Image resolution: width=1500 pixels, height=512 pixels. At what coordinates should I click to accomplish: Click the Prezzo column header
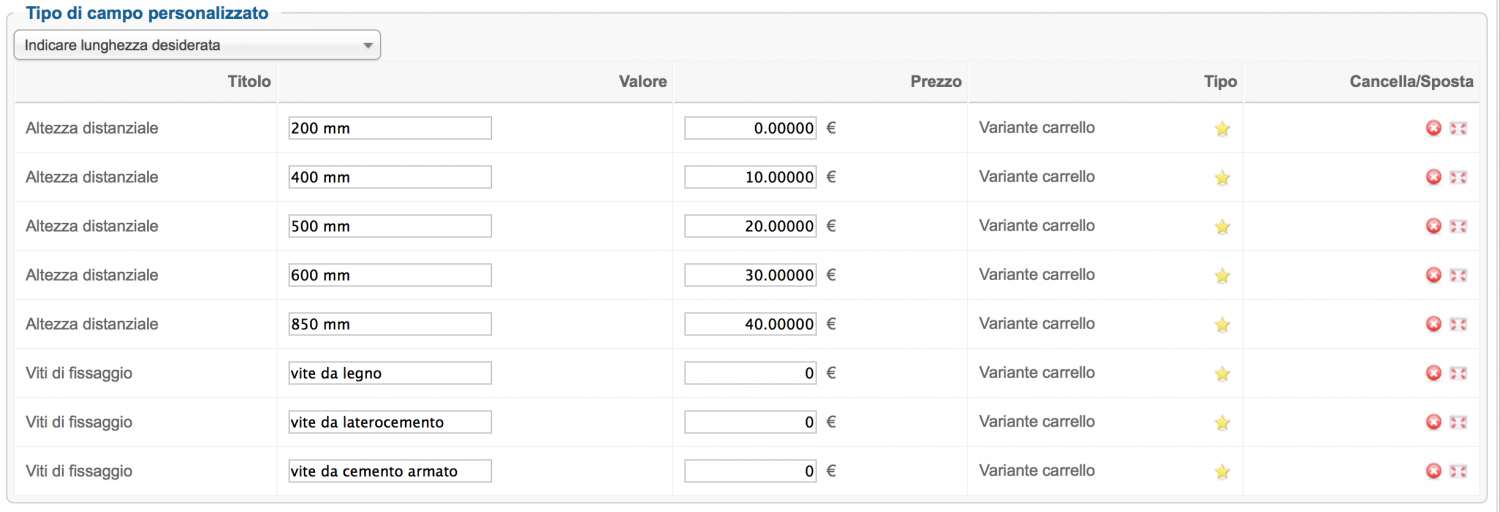935,82
